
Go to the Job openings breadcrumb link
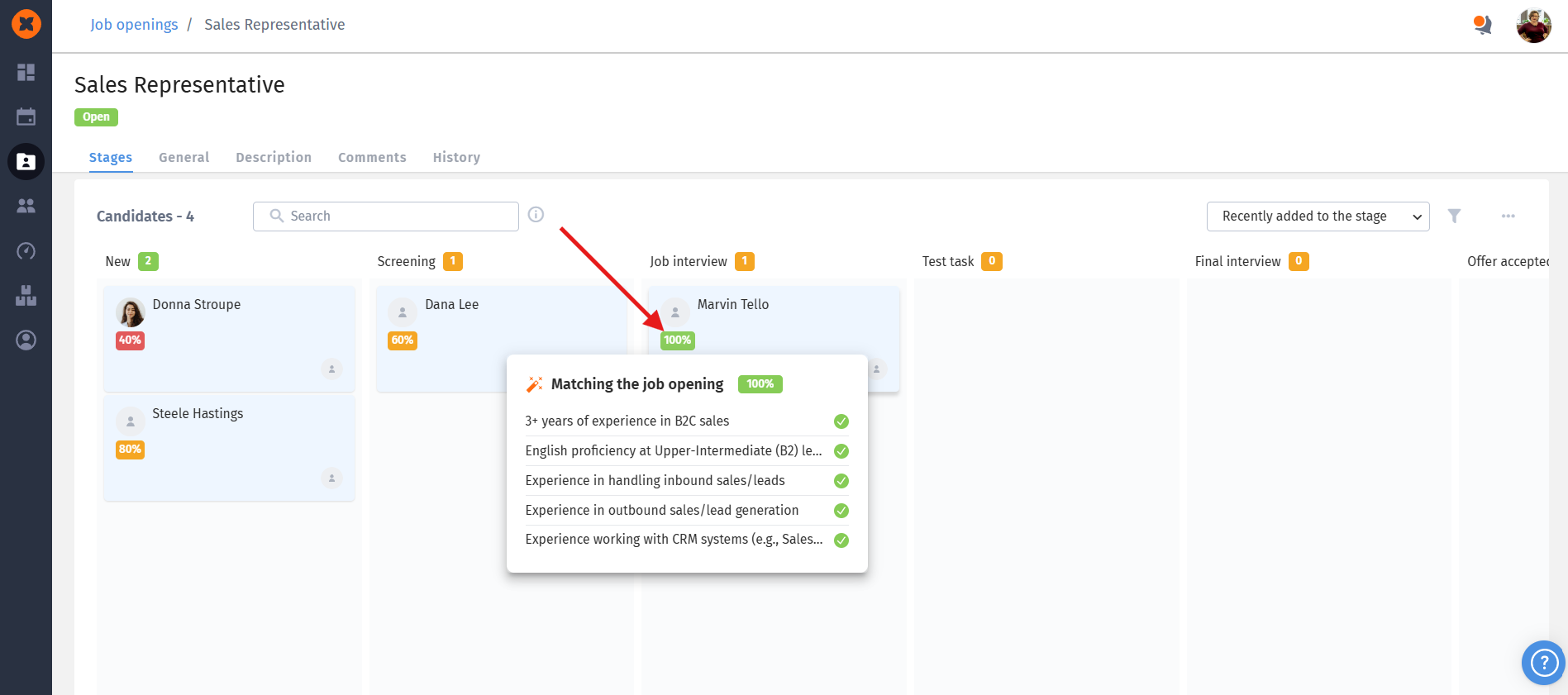[x=134, y=25]
